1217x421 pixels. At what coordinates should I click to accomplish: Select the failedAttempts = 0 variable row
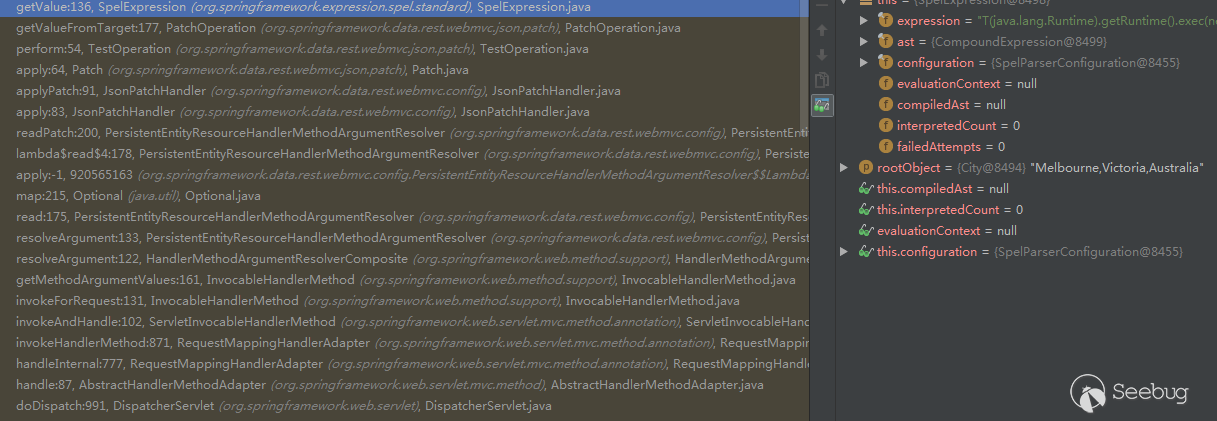(1025, 147)
